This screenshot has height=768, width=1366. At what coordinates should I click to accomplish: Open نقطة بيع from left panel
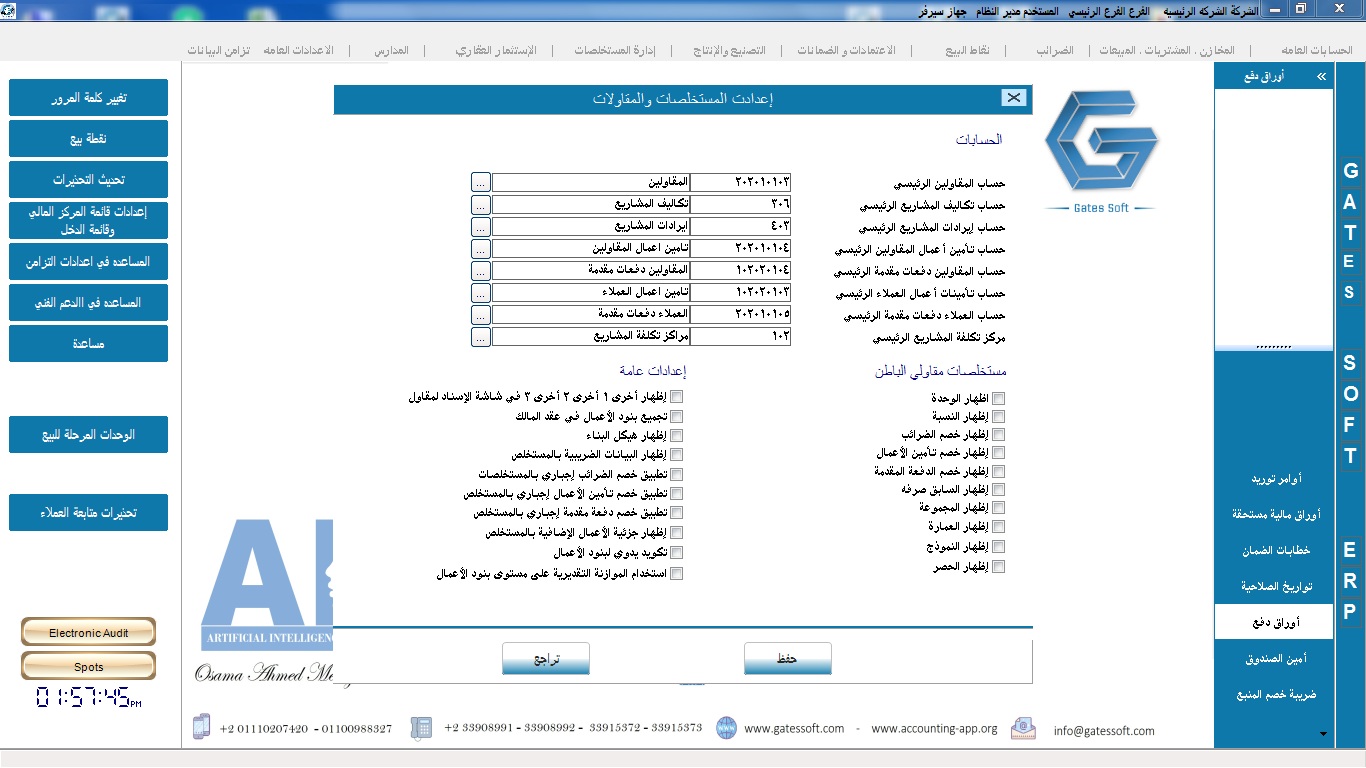click(89, 139)
